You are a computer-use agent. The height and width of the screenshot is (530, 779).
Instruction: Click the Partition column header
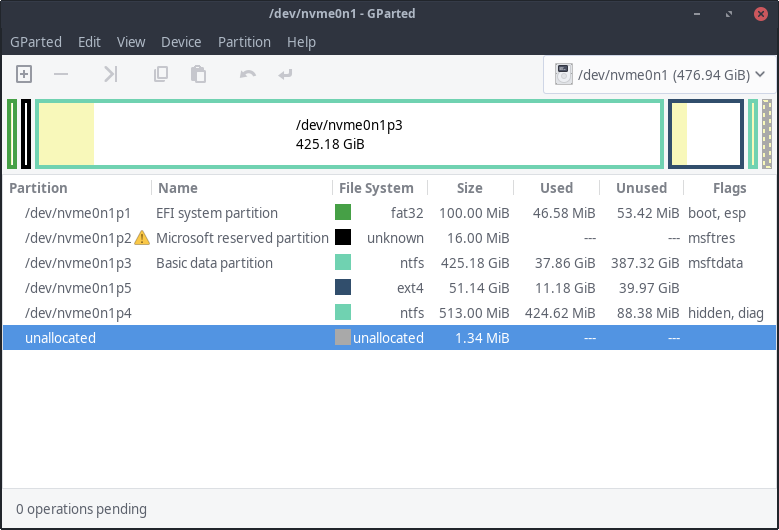(38, 188)
